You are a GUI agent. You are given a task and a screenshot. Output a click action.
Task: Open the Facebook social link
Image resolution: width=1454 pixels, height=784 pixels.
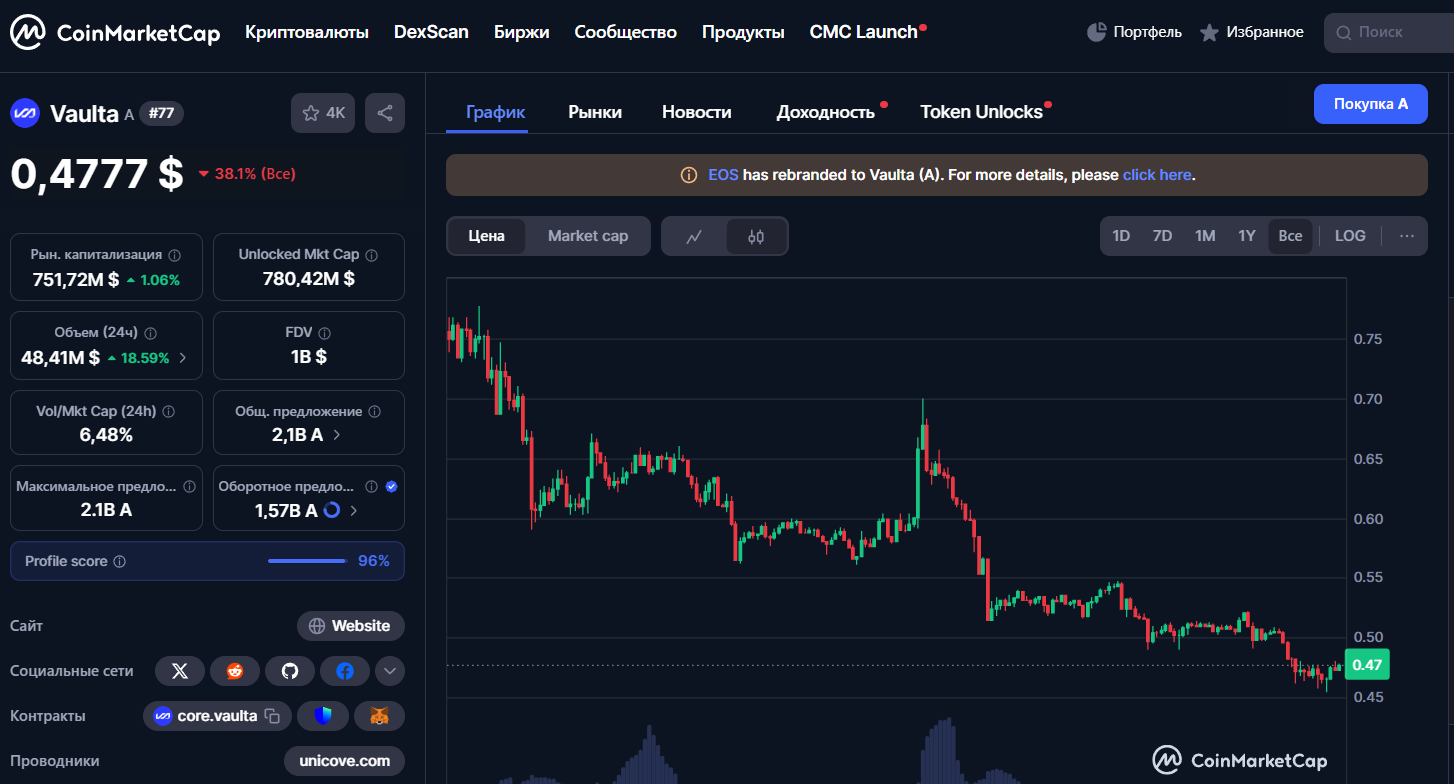pos(345,671)
